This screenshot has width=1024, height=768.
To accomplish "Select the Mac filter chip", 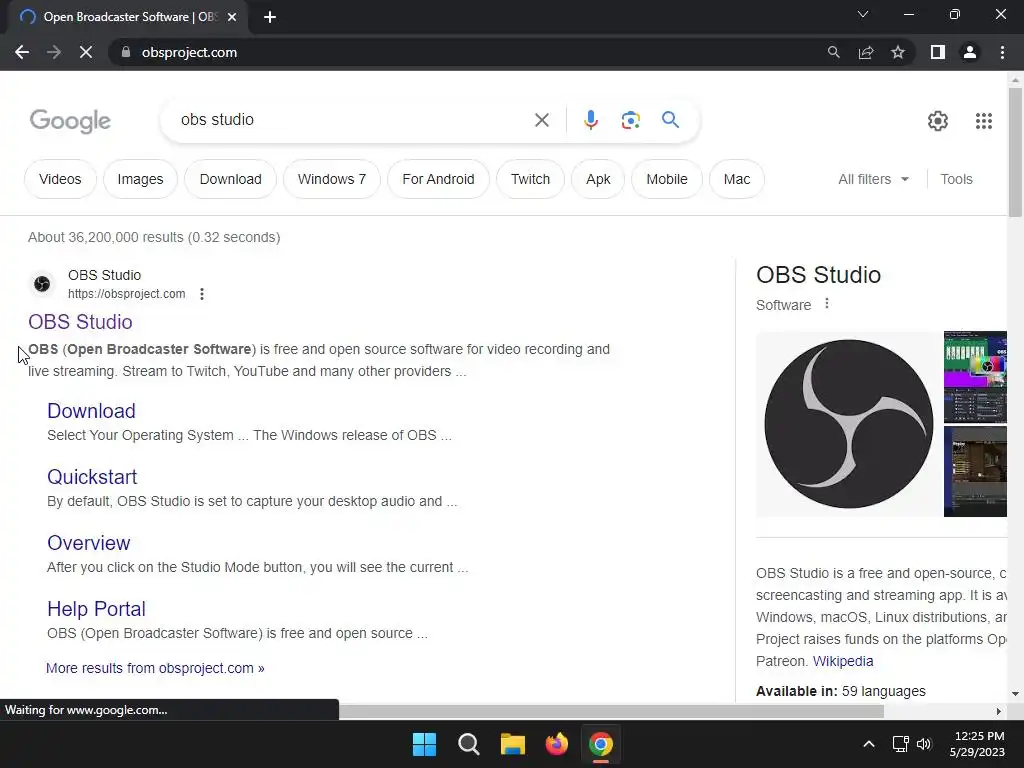I will pyautogui.click(x=737, y=179).
